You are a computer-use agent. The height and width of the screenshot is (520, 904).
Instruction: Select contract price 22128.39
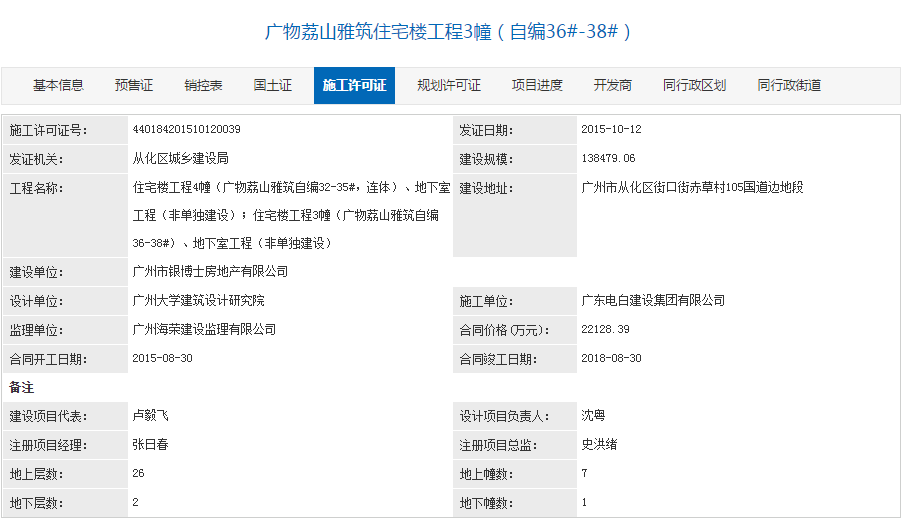[605, 329]
